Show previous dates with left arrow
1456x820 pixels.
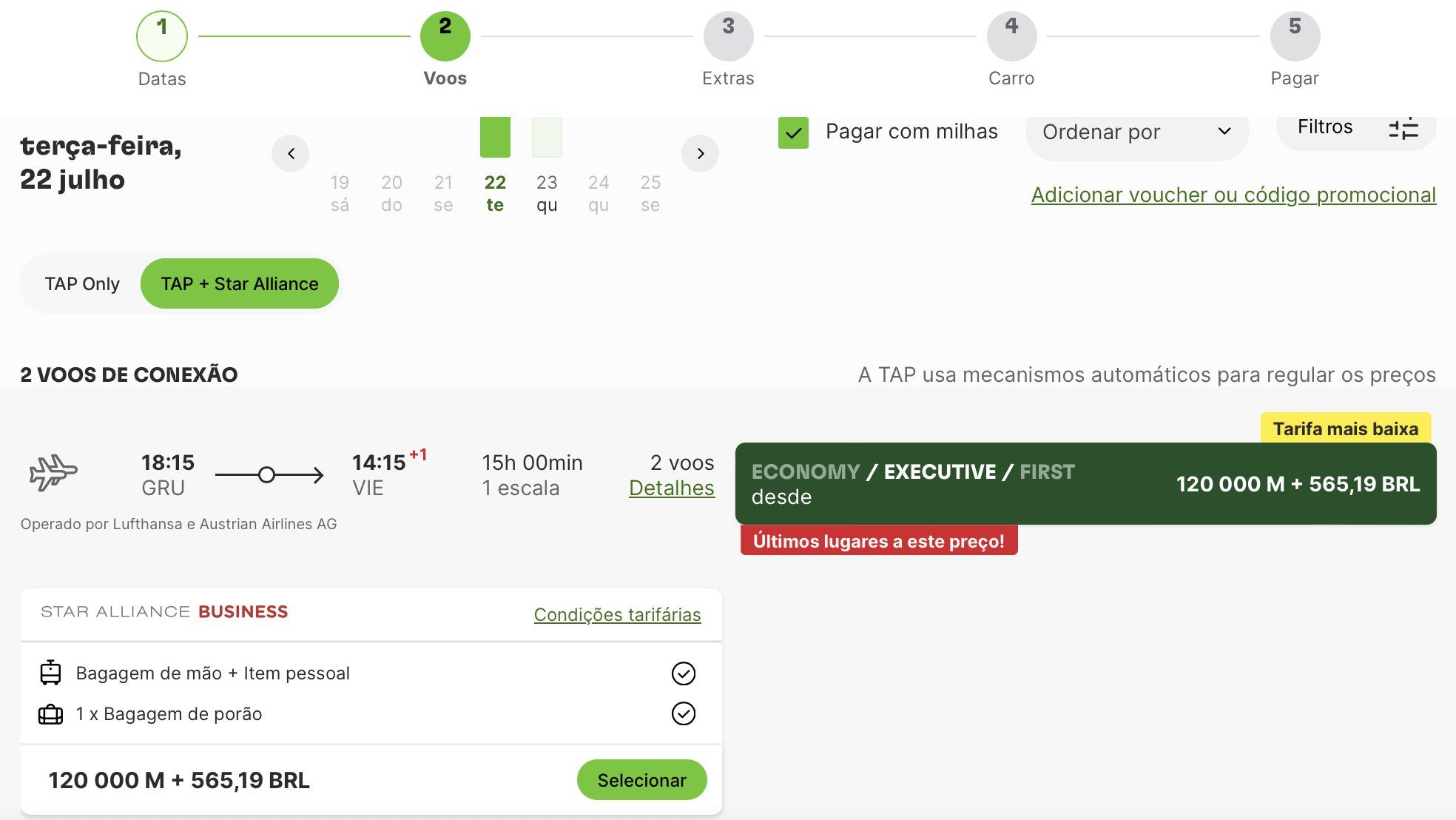pos(291,153)
